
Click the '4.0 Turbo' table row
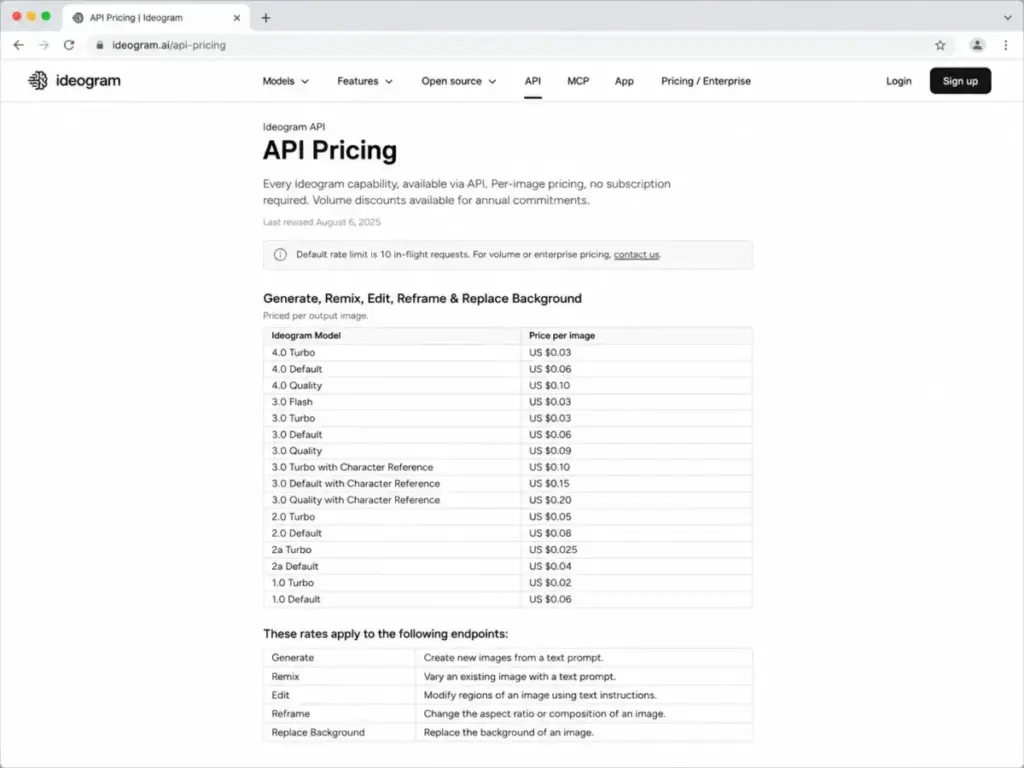click(507, 353)
